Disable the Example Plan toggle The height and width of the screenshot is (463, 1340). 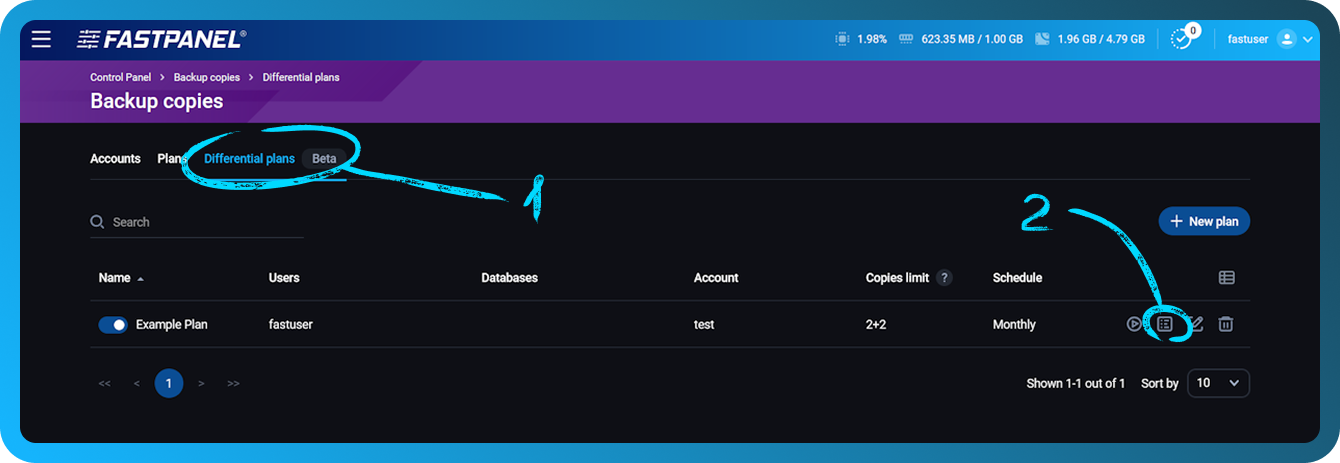pos(113,325)
